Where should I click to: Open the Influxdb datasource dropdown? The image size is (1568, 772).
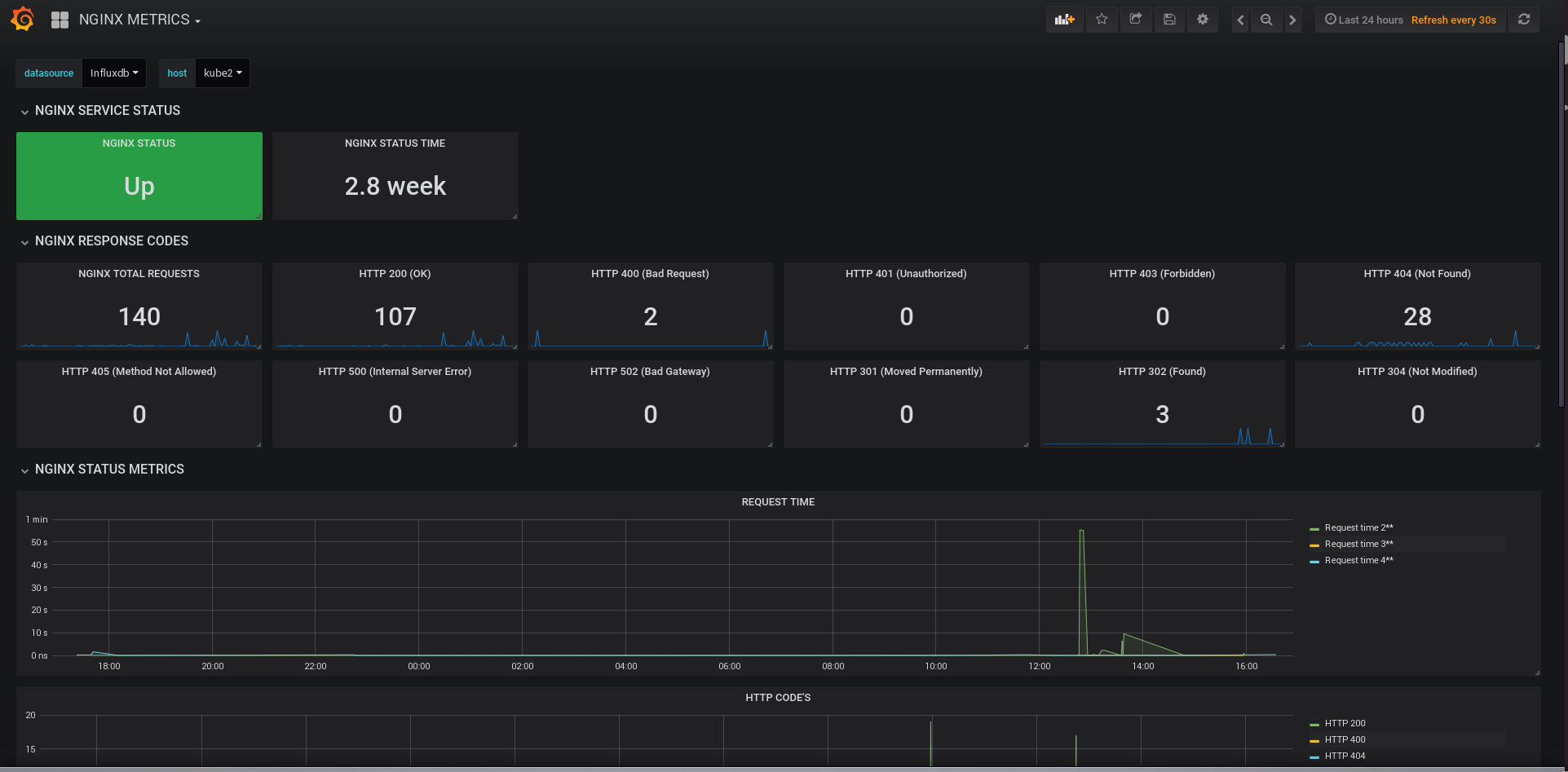click(114, 73)
